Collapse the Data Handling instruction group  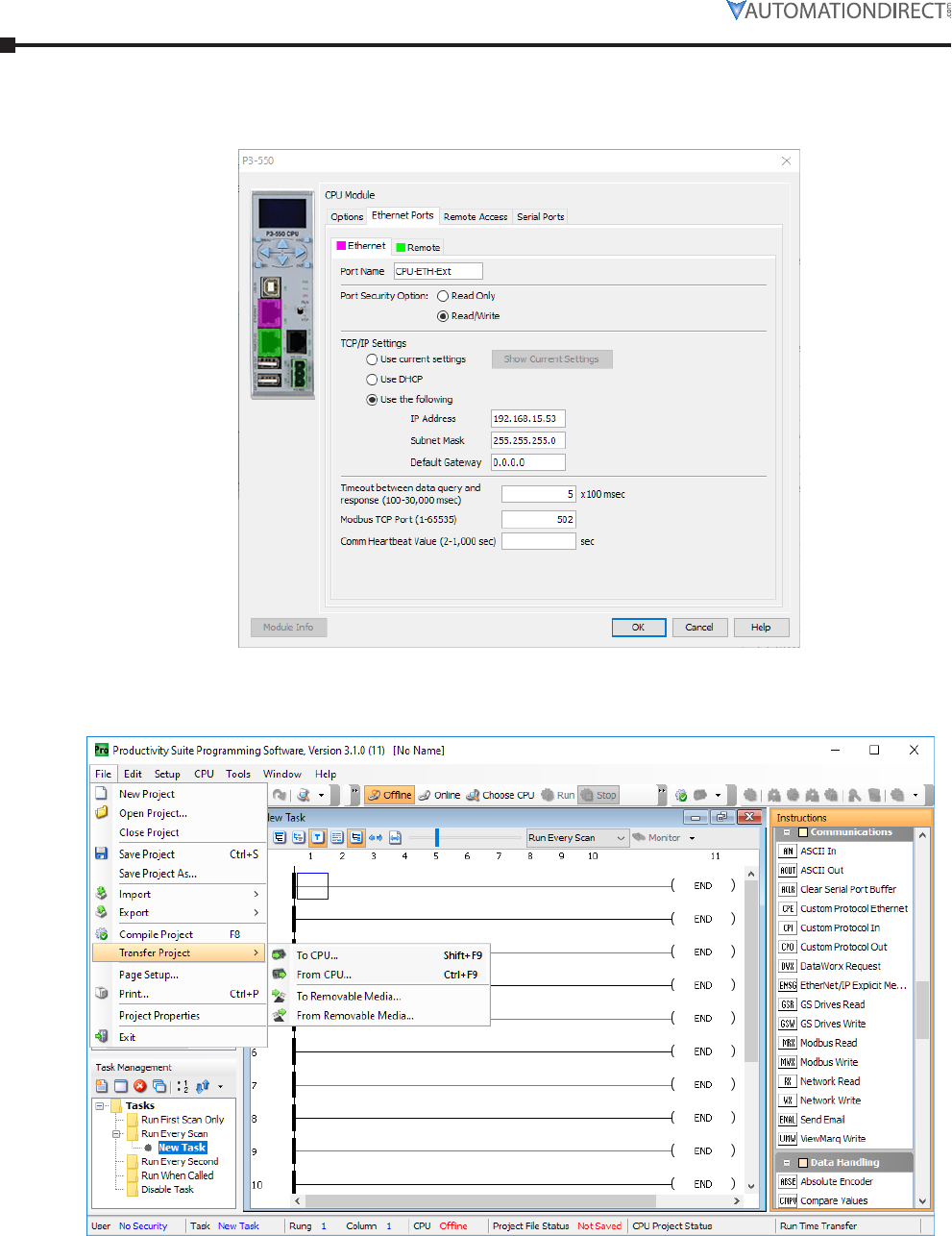(x=787, y=1163)
